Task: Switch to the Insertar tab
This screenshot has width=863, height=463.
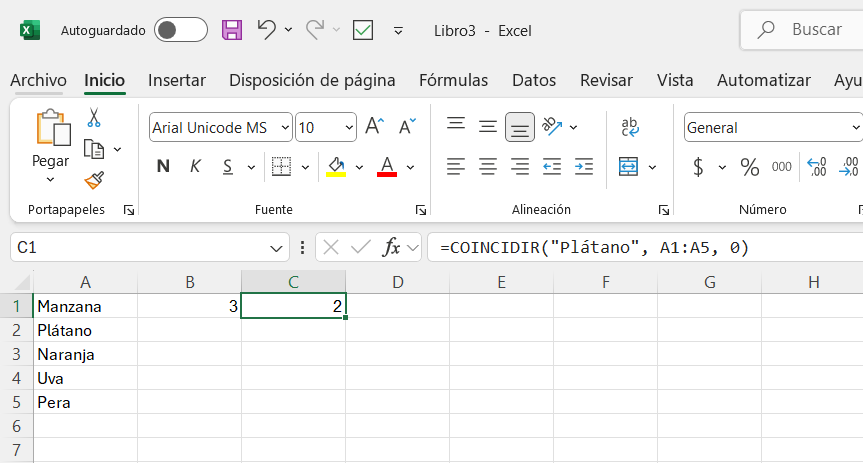Action: tap(177, 80)
